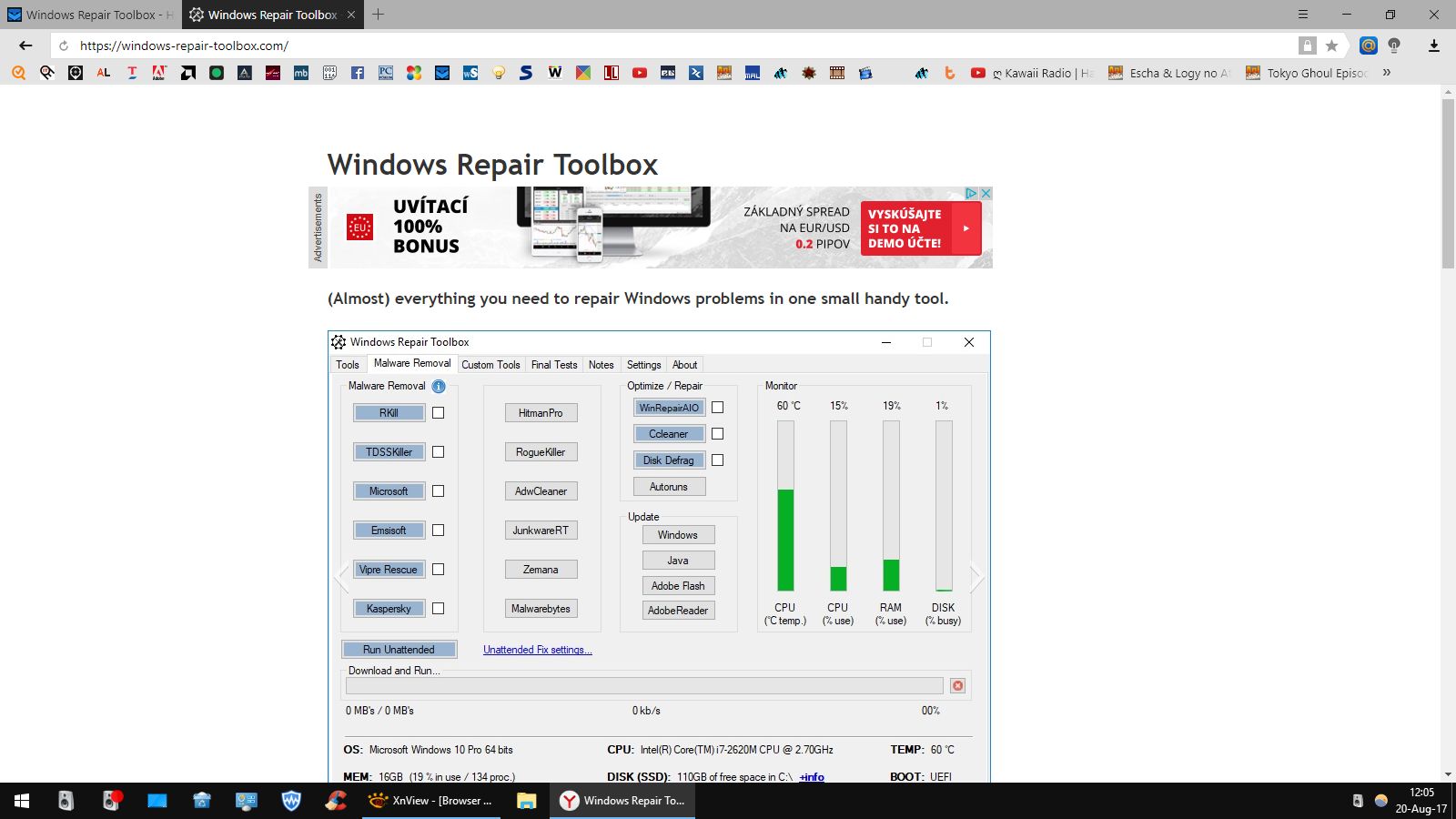1456x819 pixels.
Task: Tick the Disk Defrag checkbox
Action: pos(717,460)
